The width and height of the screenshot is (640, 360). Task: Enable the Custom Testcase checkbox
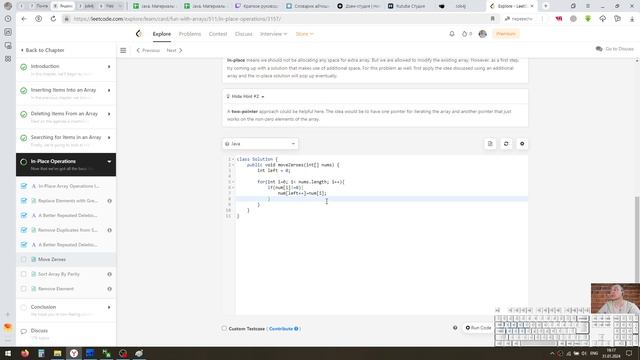pos(224,328)
